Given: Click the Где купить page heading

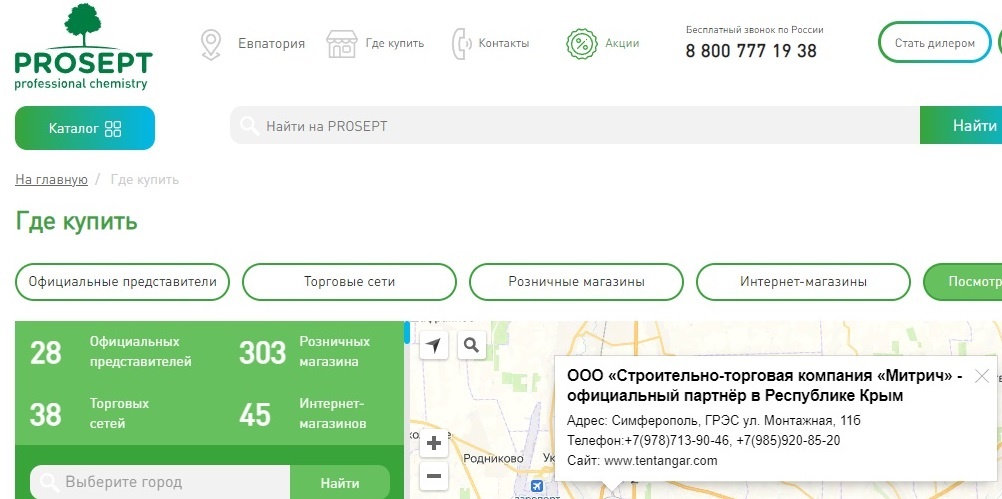Looking at the screenshot, I should pyautogui.click(x=76, y=222).
